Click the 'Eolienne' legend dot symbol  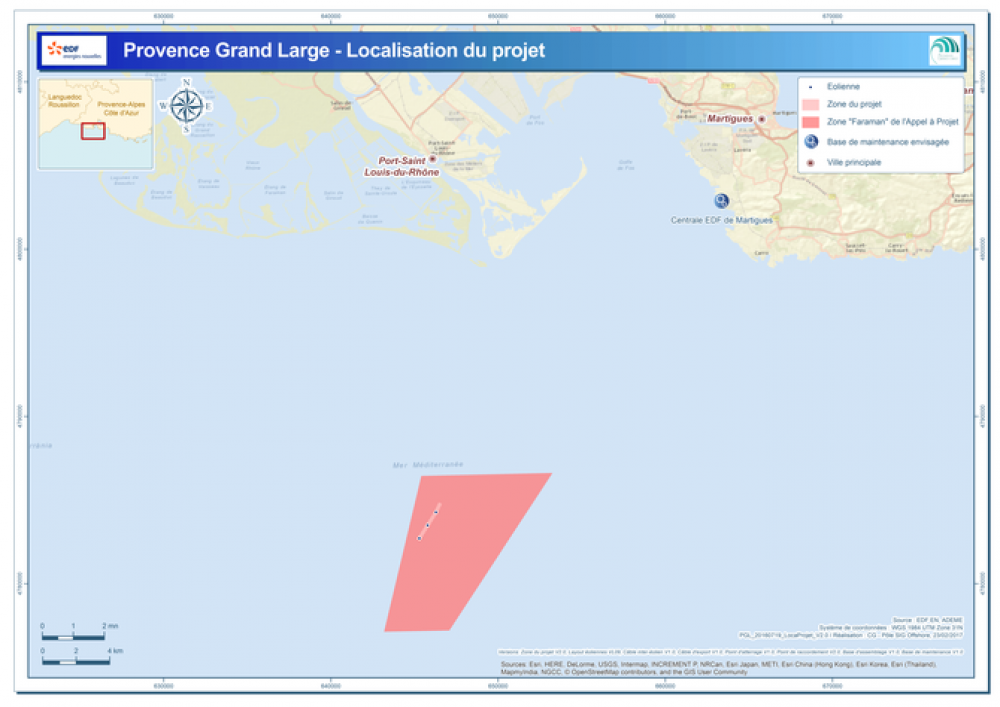point(811,88)
